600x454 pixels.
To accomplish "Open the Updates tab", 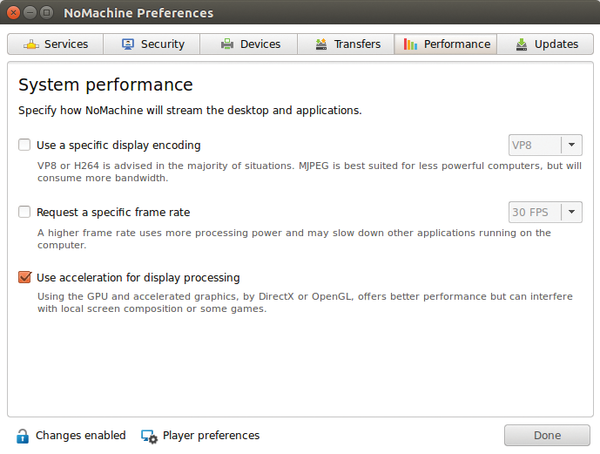I will click(x=545, y=44).
